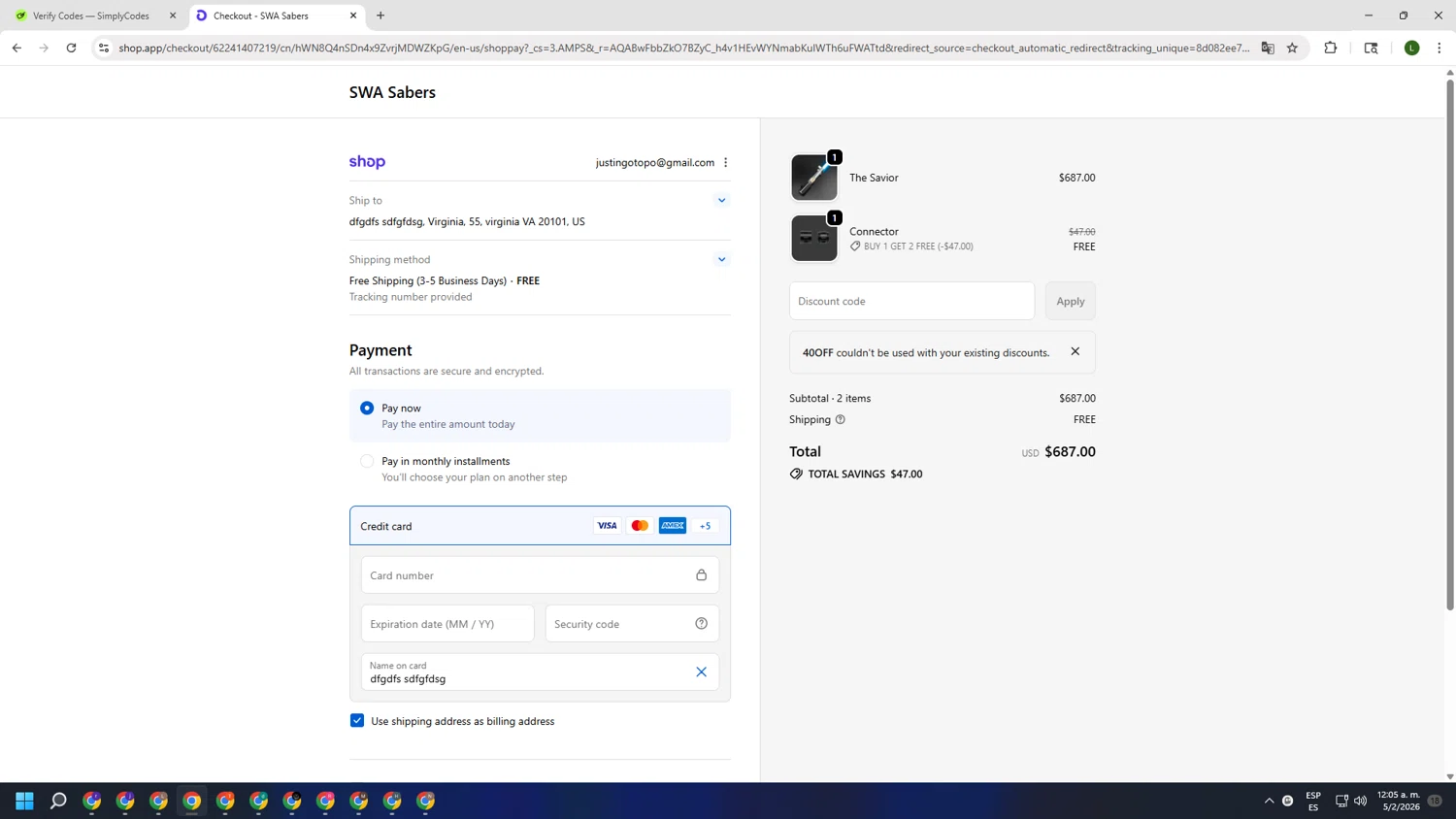Bookmark this page with star
Viewport: 1456px width, 819px height.
1292,48
